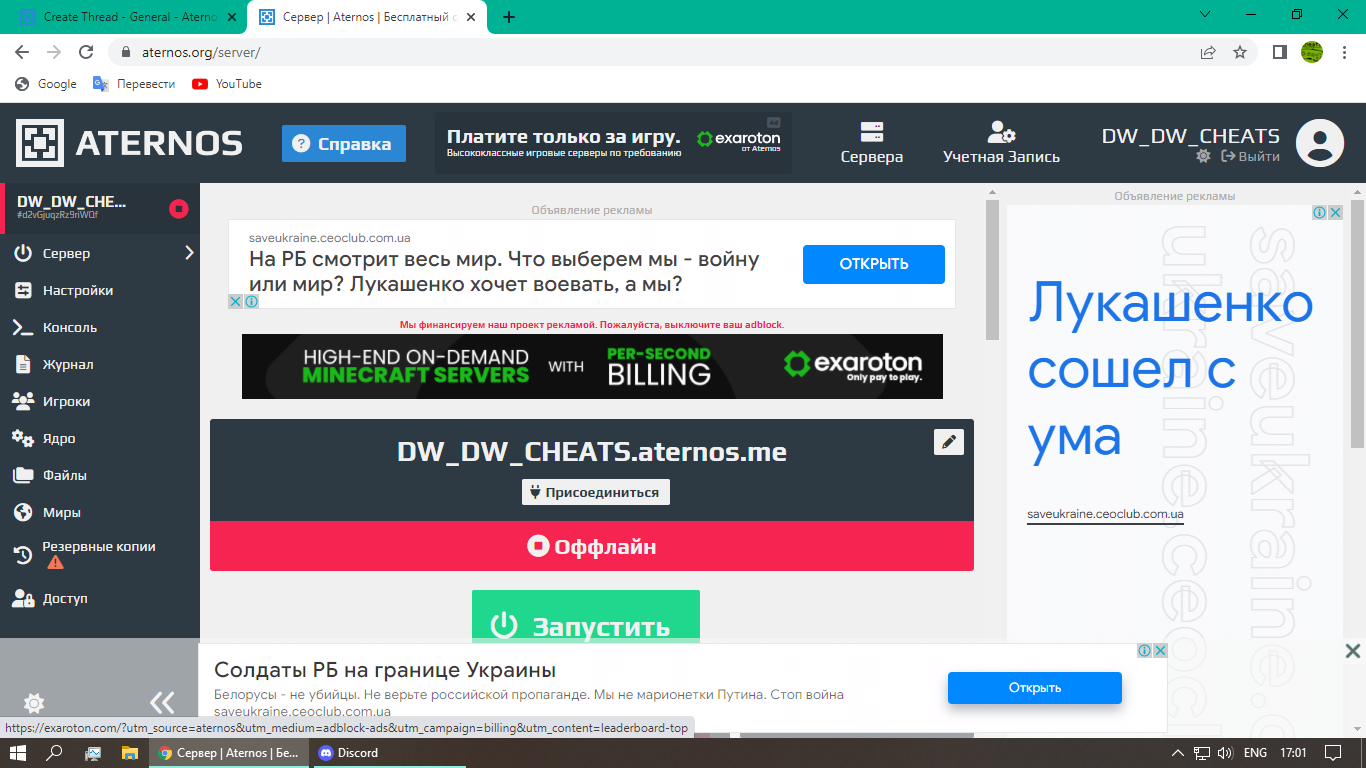This screenshot has height=768, width=1366.
Task: Open Chrome tab search dropdown
Action: tap(1204, 15)
